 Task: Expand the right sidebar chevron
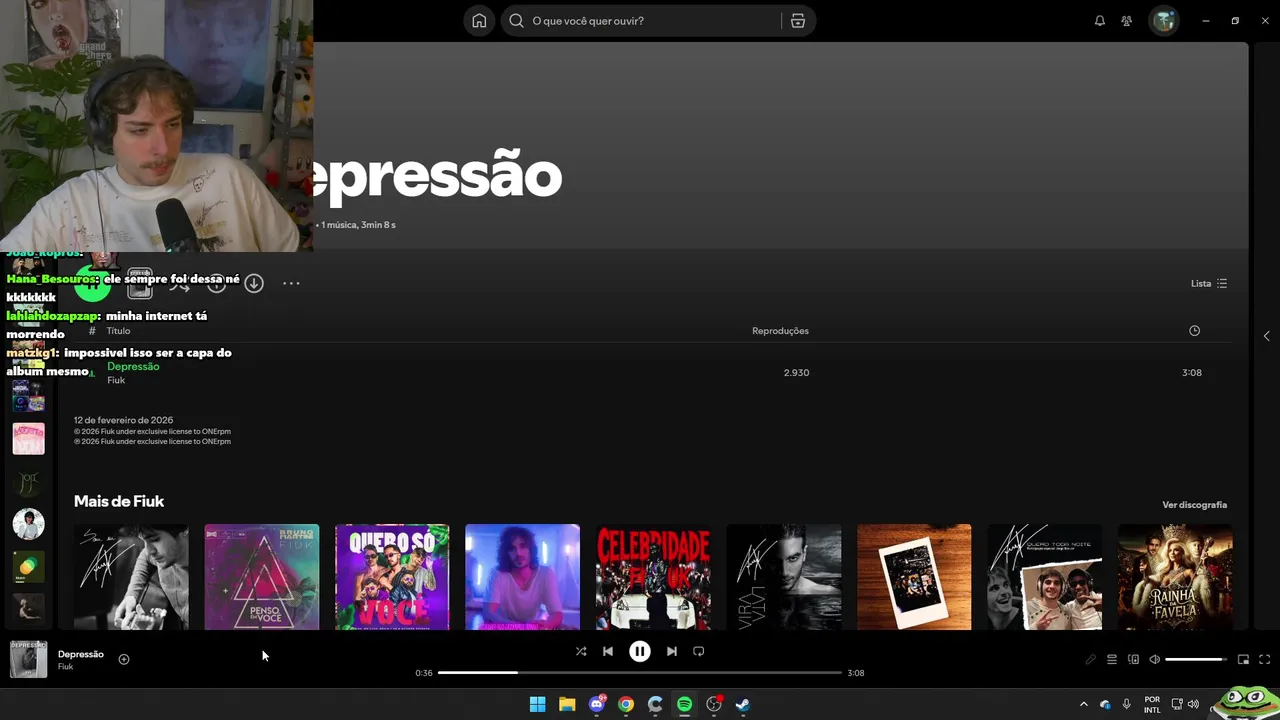1266,336
